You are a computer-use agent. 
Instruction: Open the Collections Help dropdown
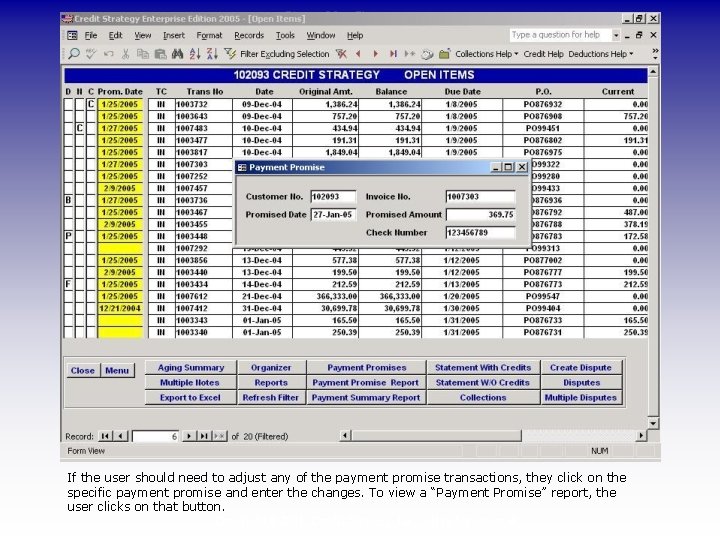[x=487, y=54]
